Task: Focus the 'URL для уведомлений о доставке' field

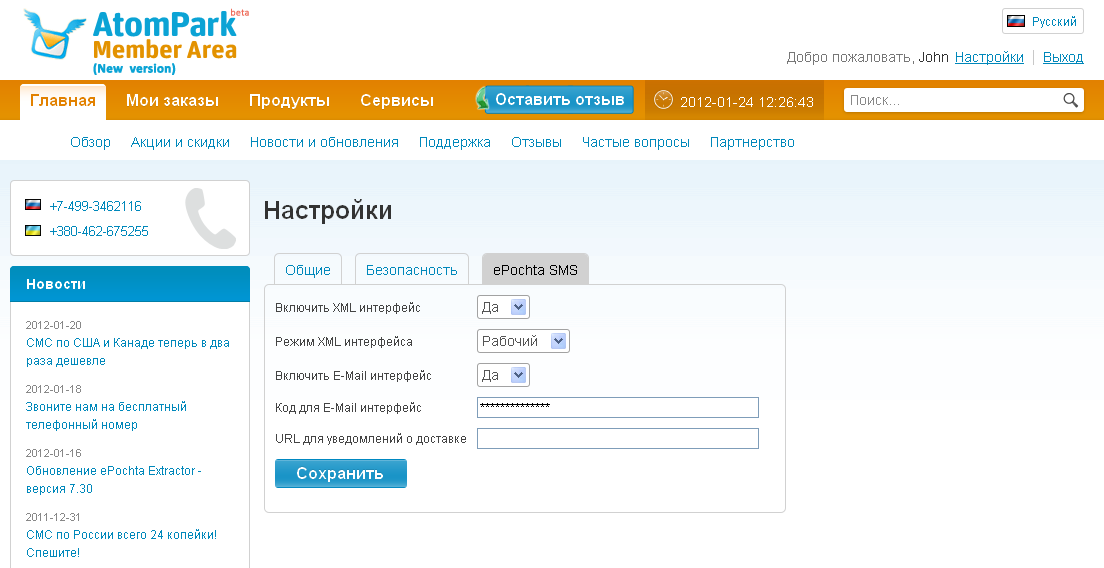Action: [617, 439]
